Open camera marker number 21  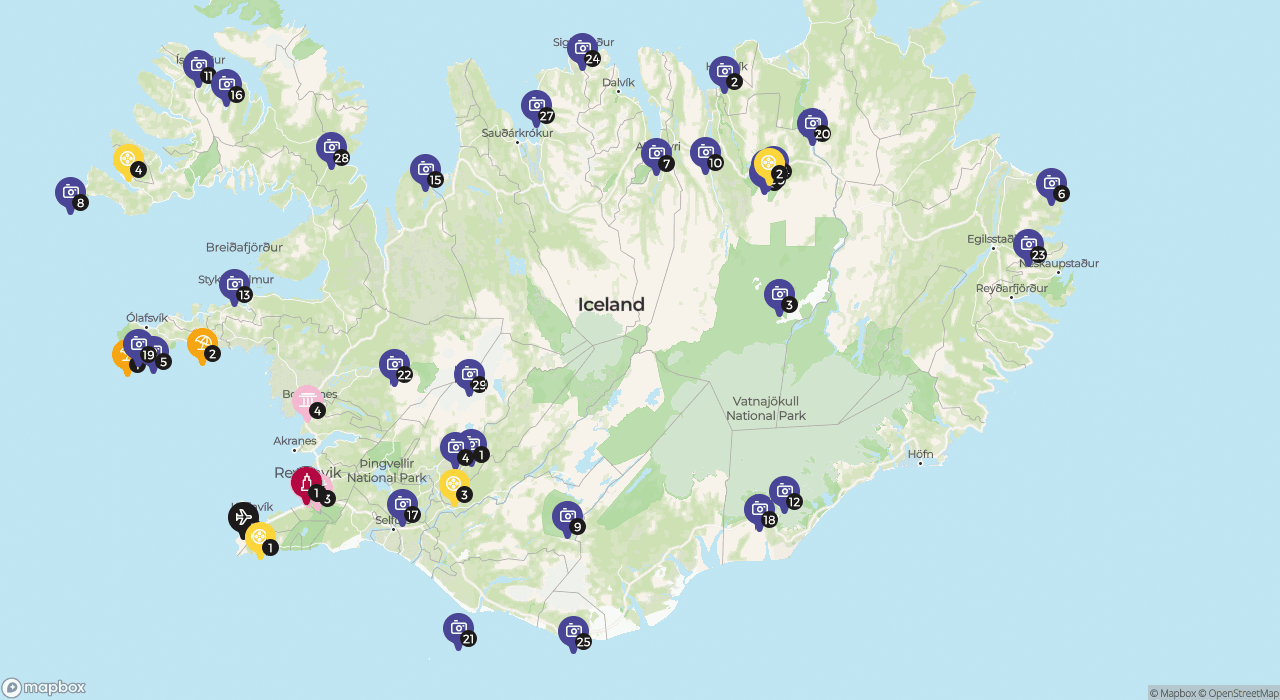(x=458, y=629)
